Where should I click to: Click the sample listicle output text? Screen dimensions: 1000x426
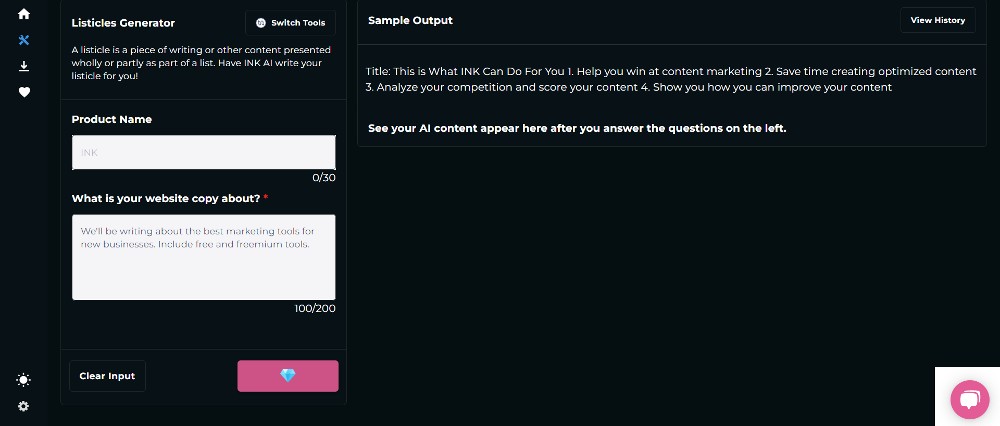click(x=671, y=79)
